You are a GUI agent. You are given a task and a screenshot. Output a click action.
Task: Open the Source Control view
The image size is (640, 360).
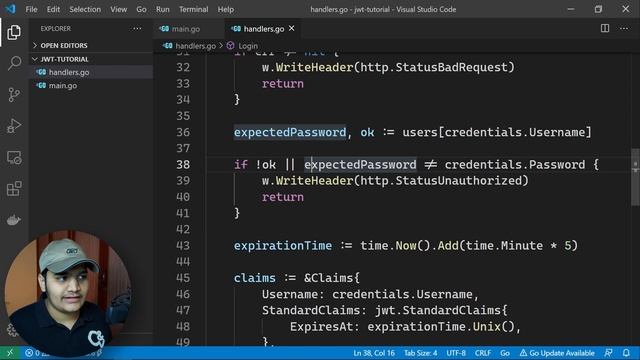(14, 95)
